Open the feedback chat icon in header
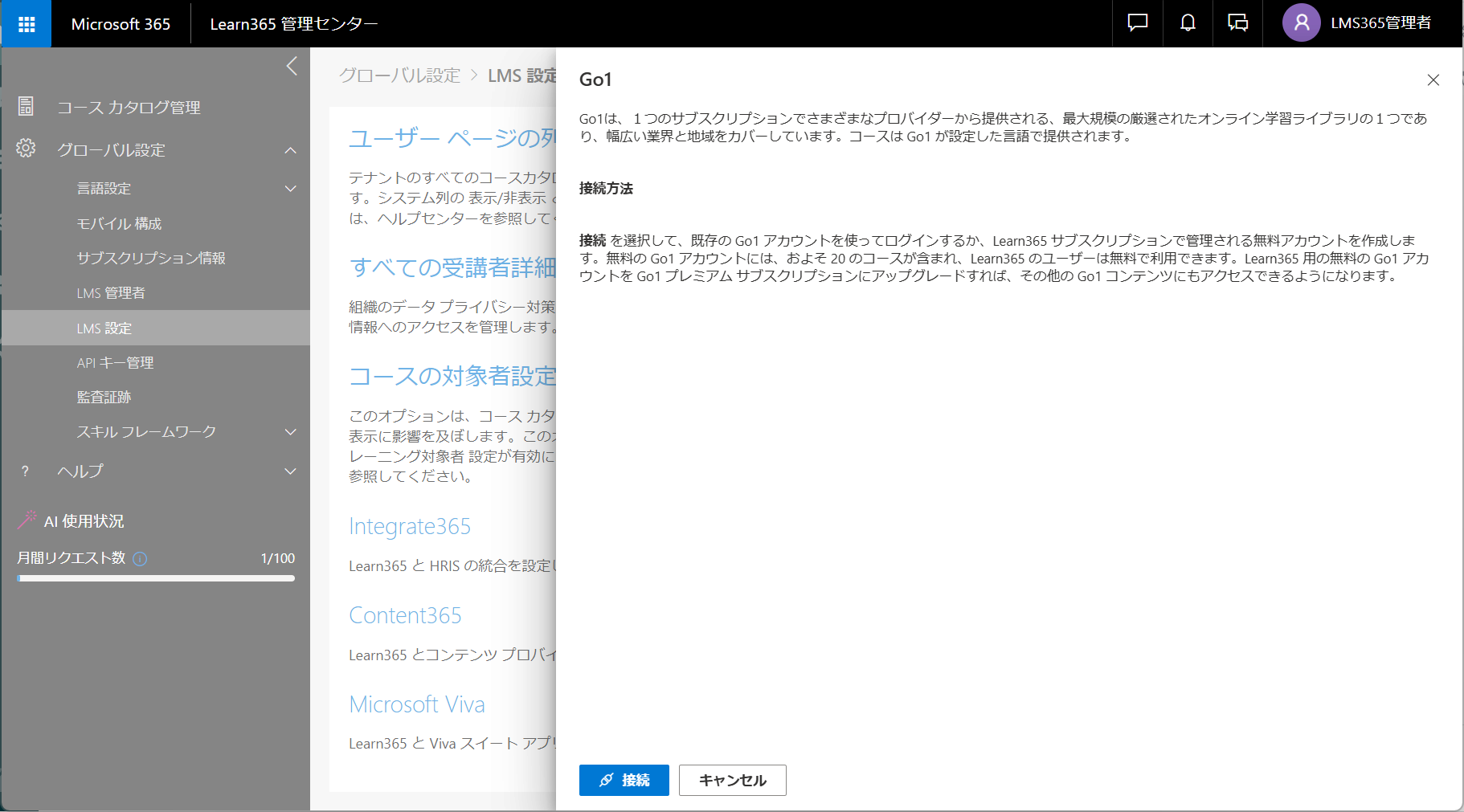The width and height of the screenshot is (1464, 812). [x=1138, y=23]
